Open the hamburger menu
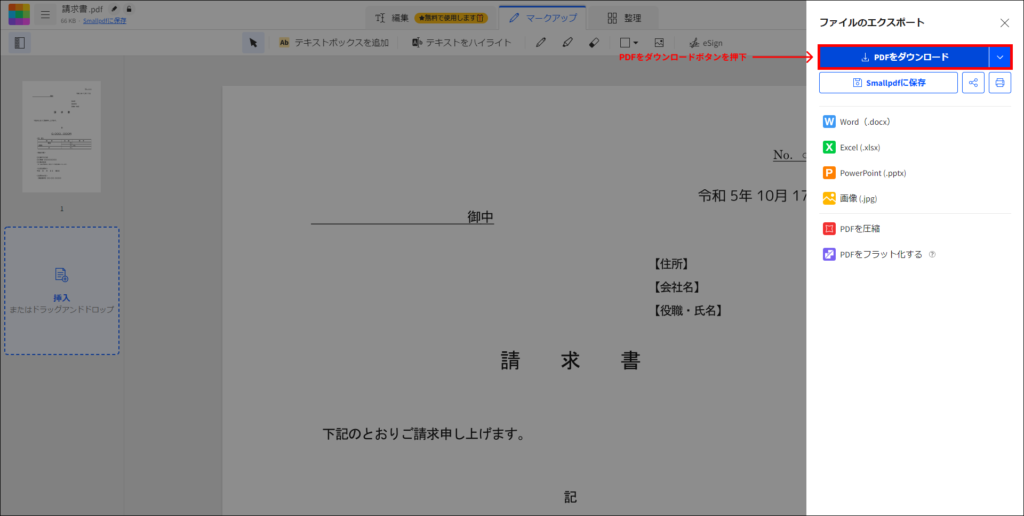Image resolution: width=1024 pixels, height=516 pixels. point(45,14)
